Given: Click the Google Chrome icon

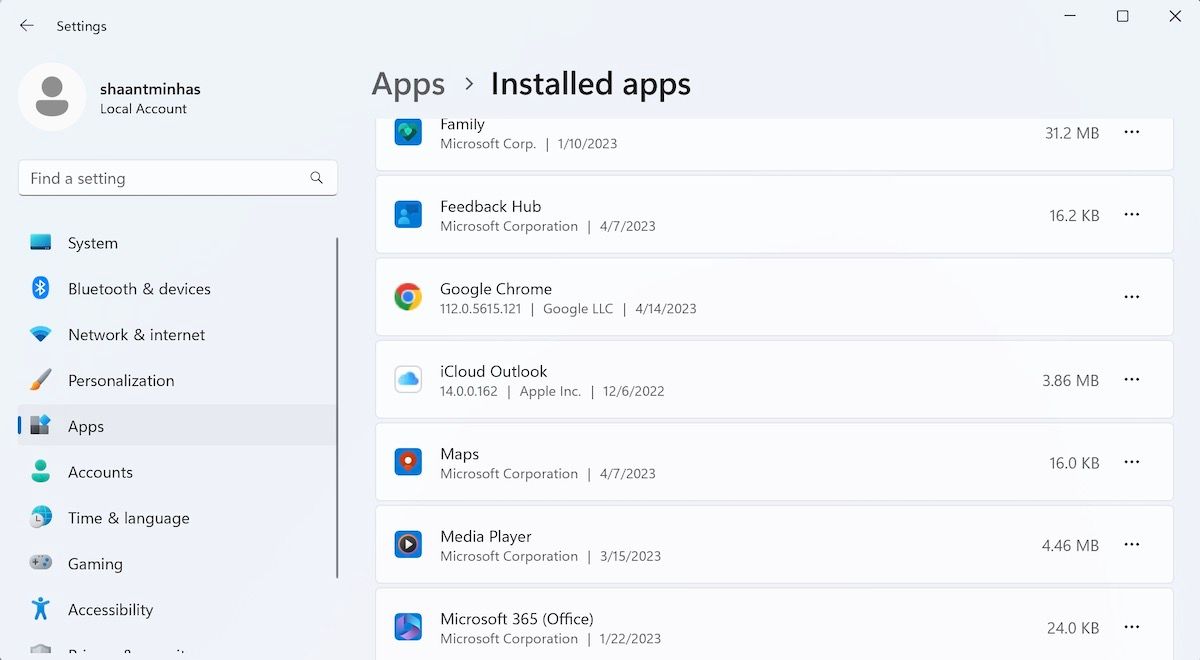Looking at the screenshot, I should pyautogui.click(x=408, y=297).
